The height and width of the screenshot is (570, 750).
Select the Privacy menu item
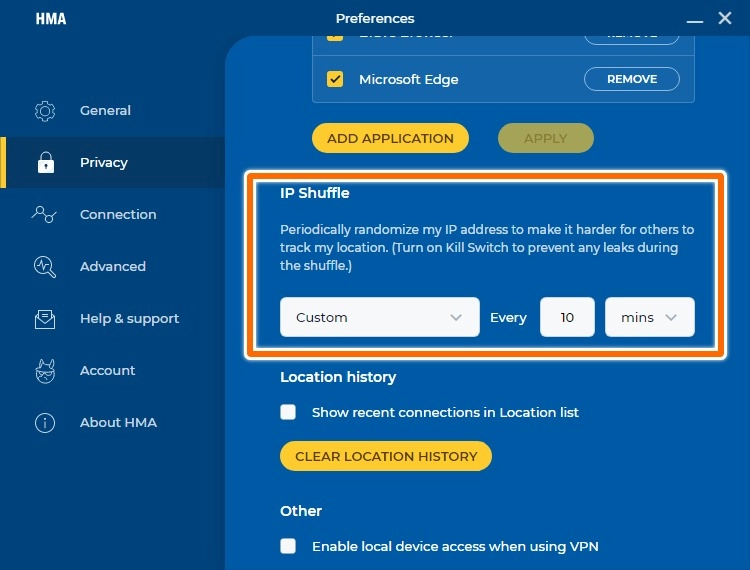point(112,163)
